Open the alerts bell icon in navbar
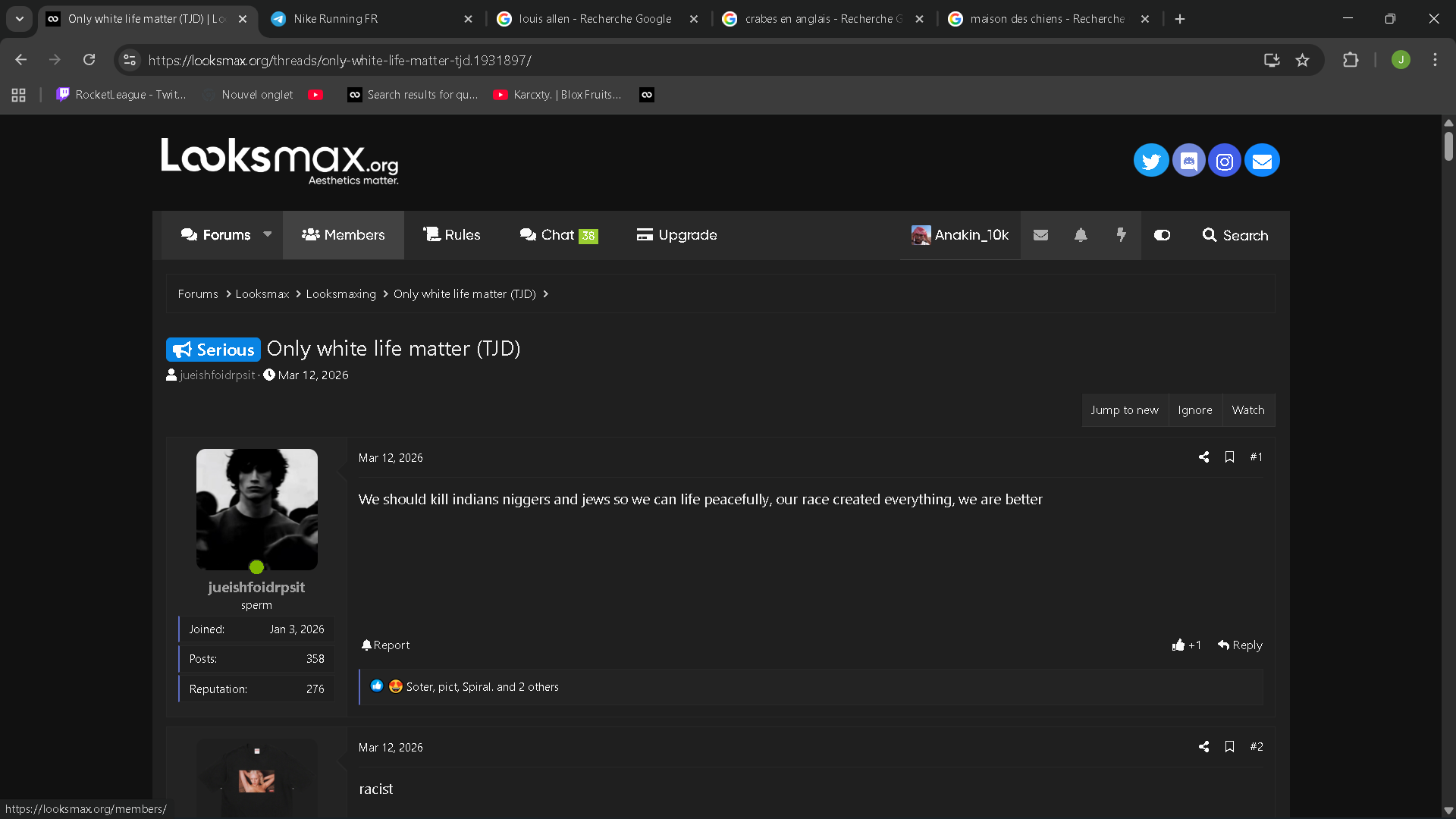 (1081, 235)
